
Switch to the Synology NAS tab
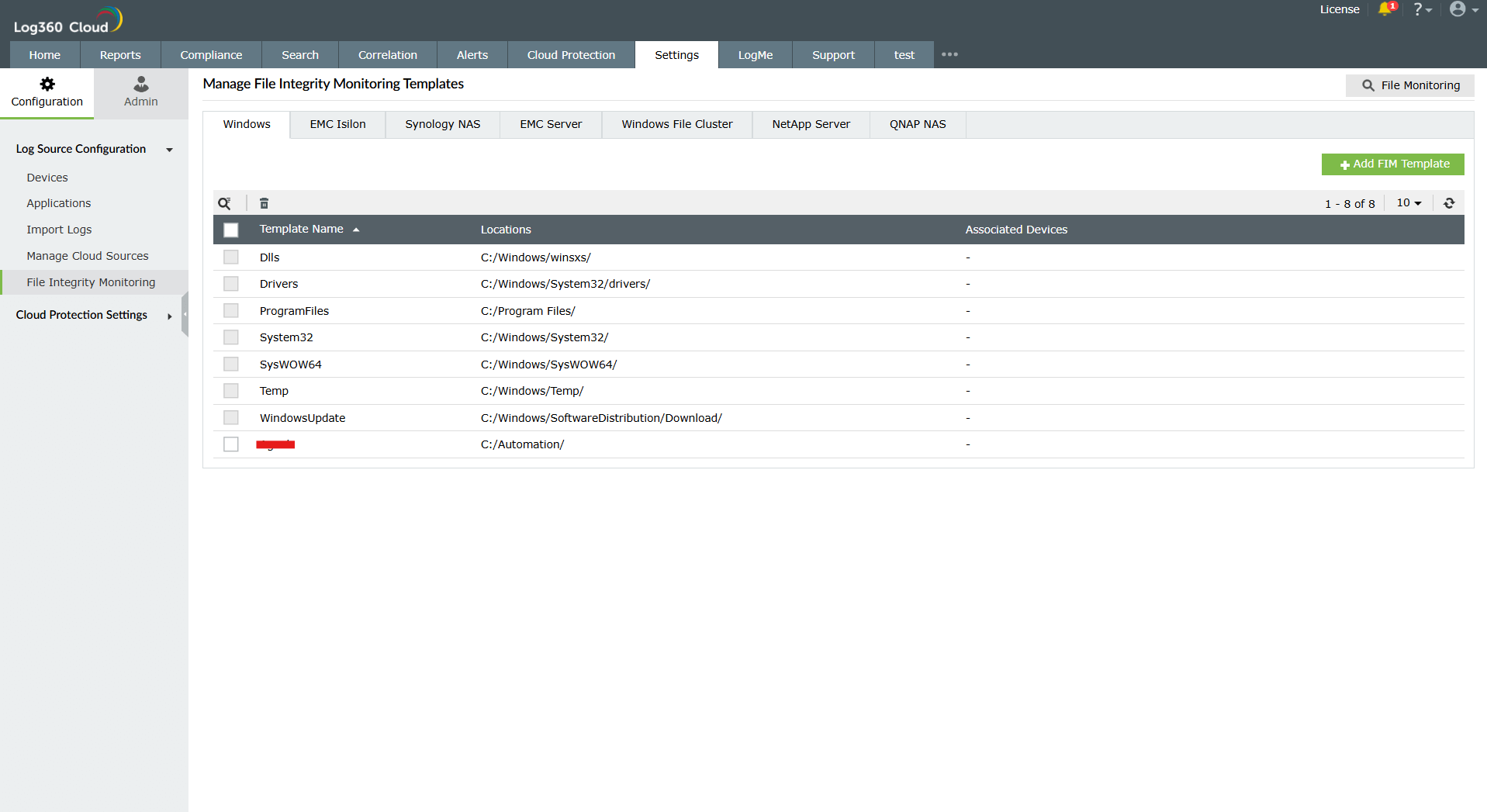pyautogui.click(x=442, y=124)
